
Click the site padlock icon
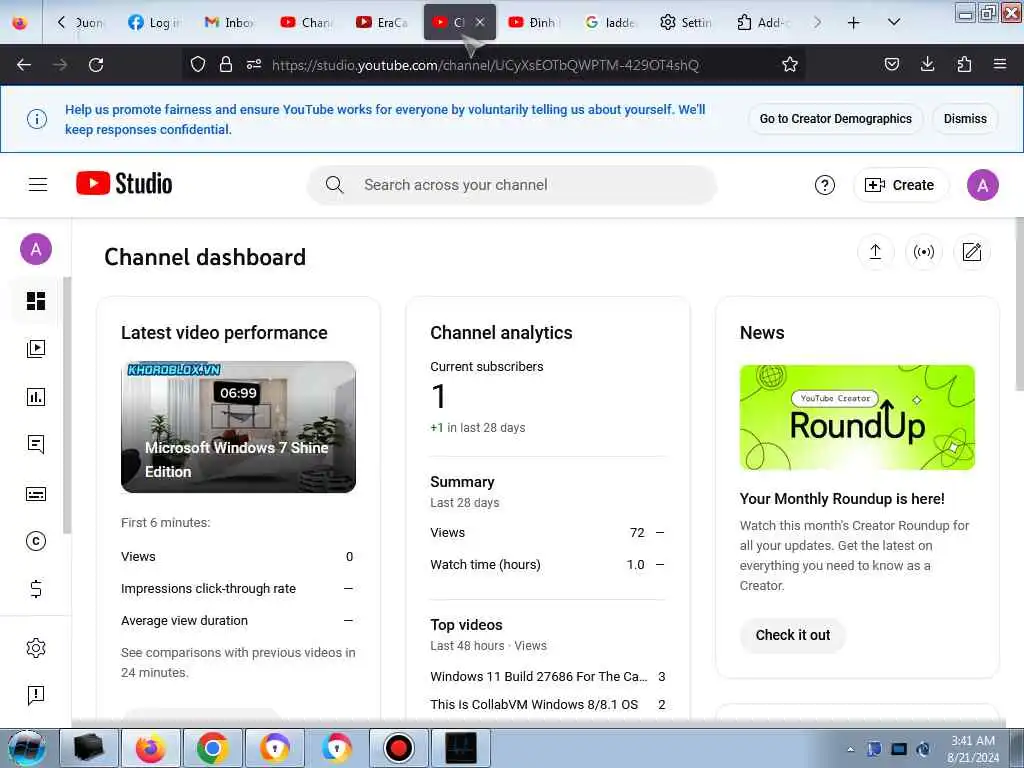pos(226,64)
